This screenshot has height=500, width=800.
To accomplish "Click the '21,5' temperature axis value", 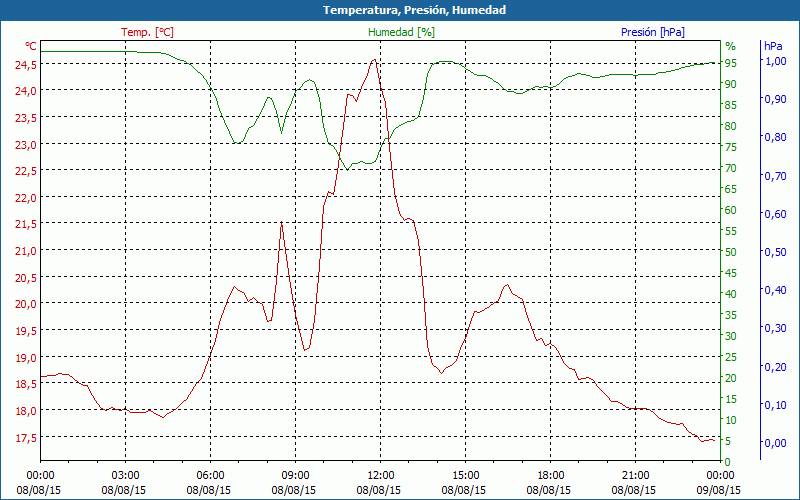I will [x=26, y=224].
